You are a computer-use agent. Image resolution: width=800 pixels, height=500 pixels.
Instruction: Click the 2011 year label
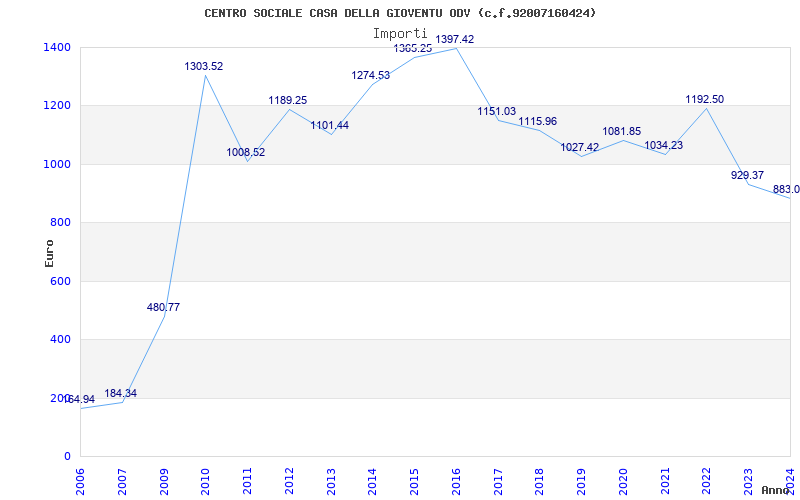(247, 482)
